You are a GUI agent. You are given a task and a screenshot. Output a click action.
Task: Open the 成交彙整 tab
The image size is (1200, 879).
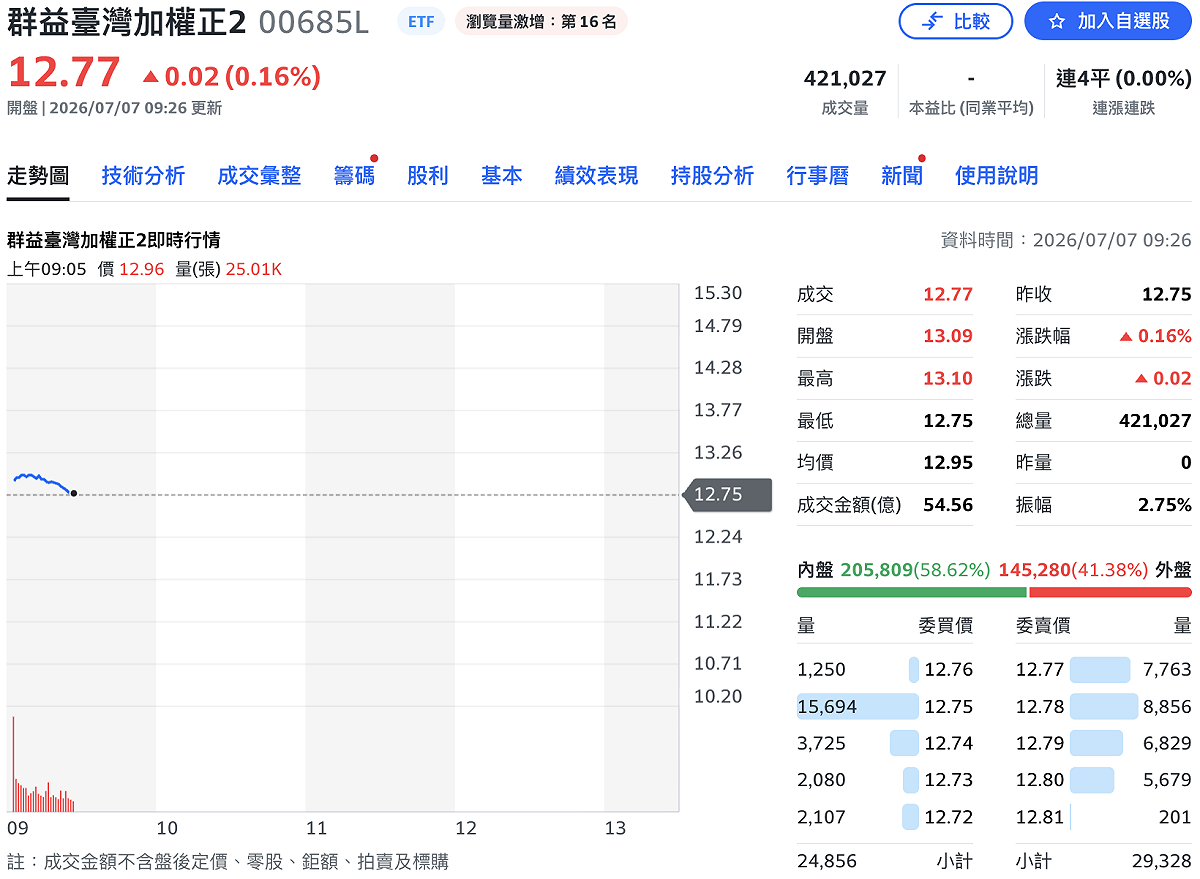(x=259, y=176)
